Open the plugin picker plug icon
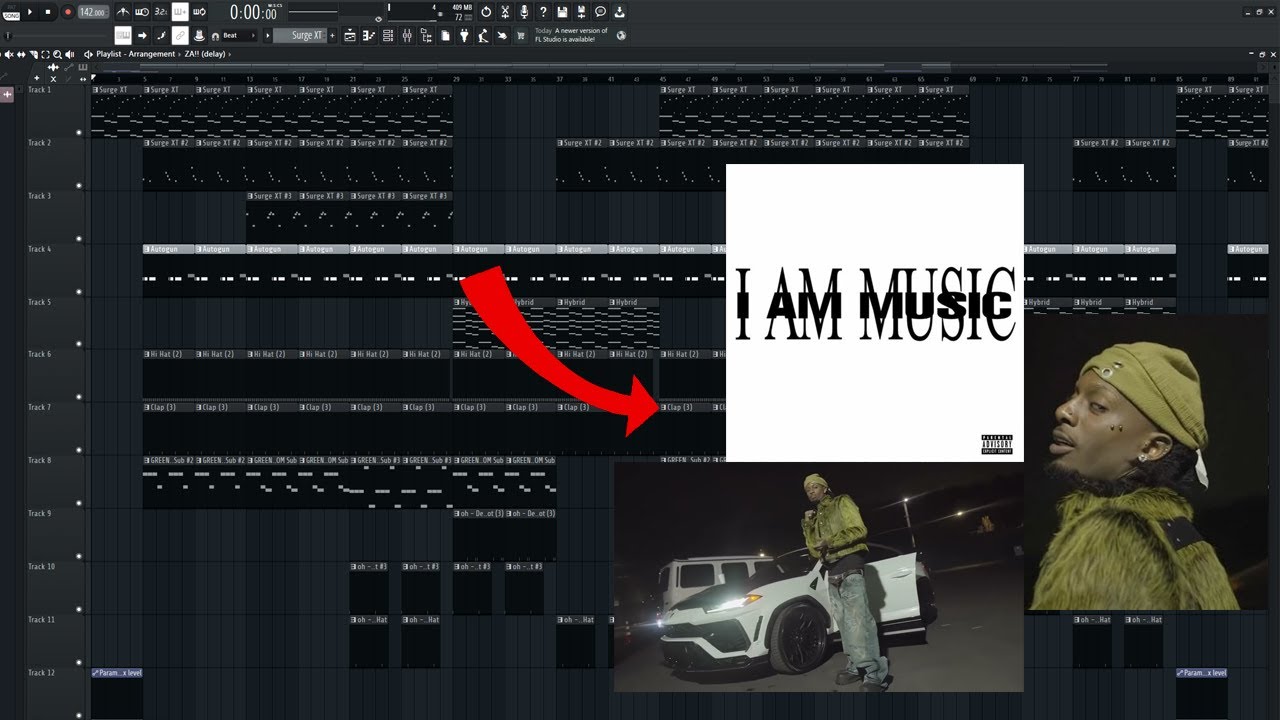 464,35
